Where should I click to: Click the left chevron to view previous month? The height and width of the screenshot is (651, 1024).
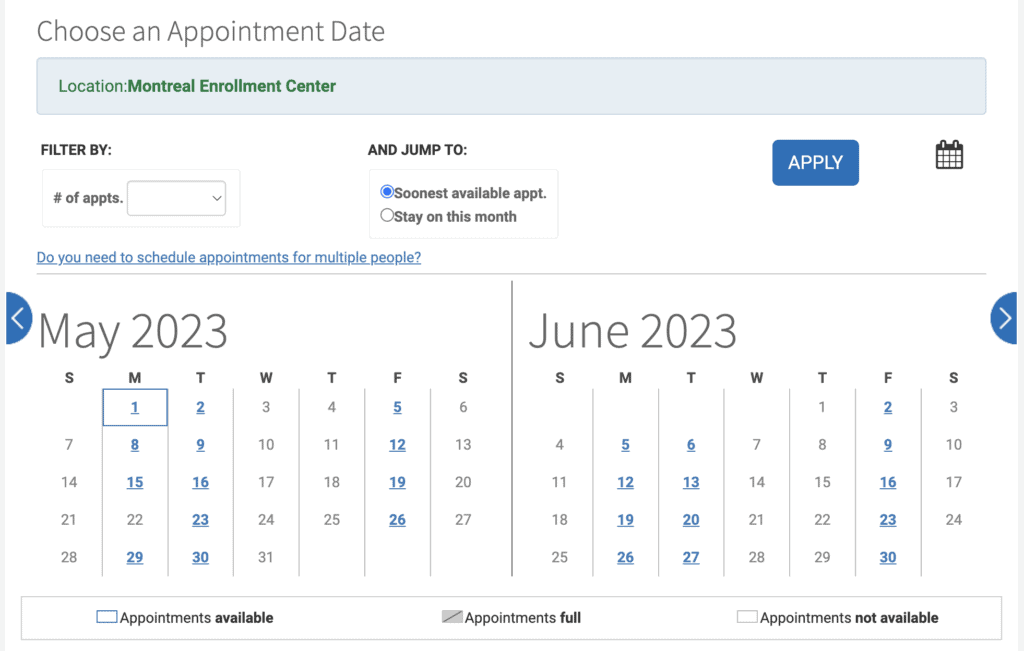coord(17,318)
